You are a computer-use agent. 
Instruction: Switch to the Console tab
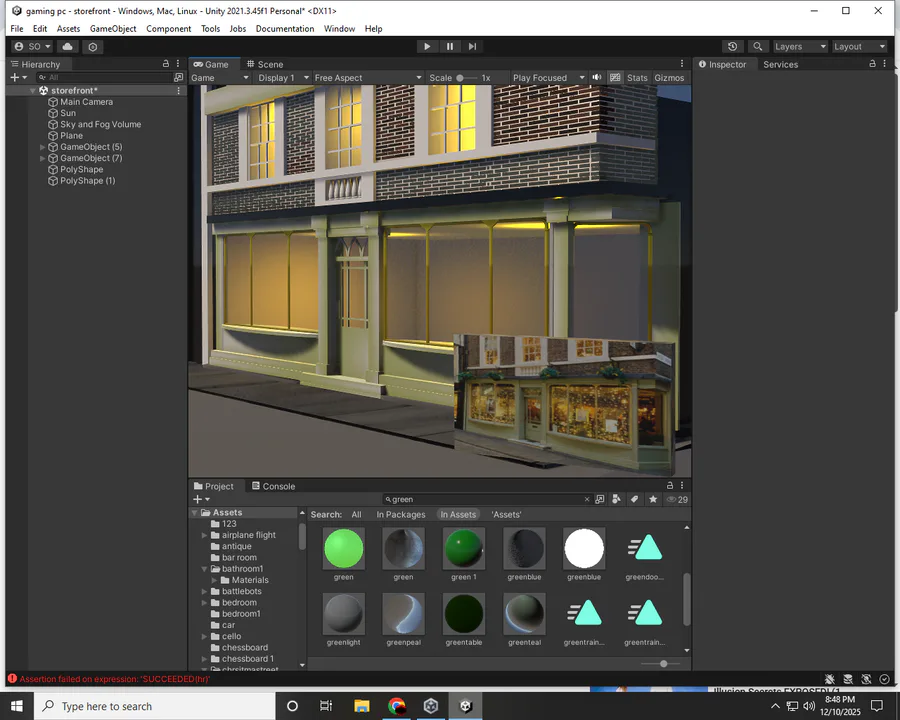(x=273, y=486)
